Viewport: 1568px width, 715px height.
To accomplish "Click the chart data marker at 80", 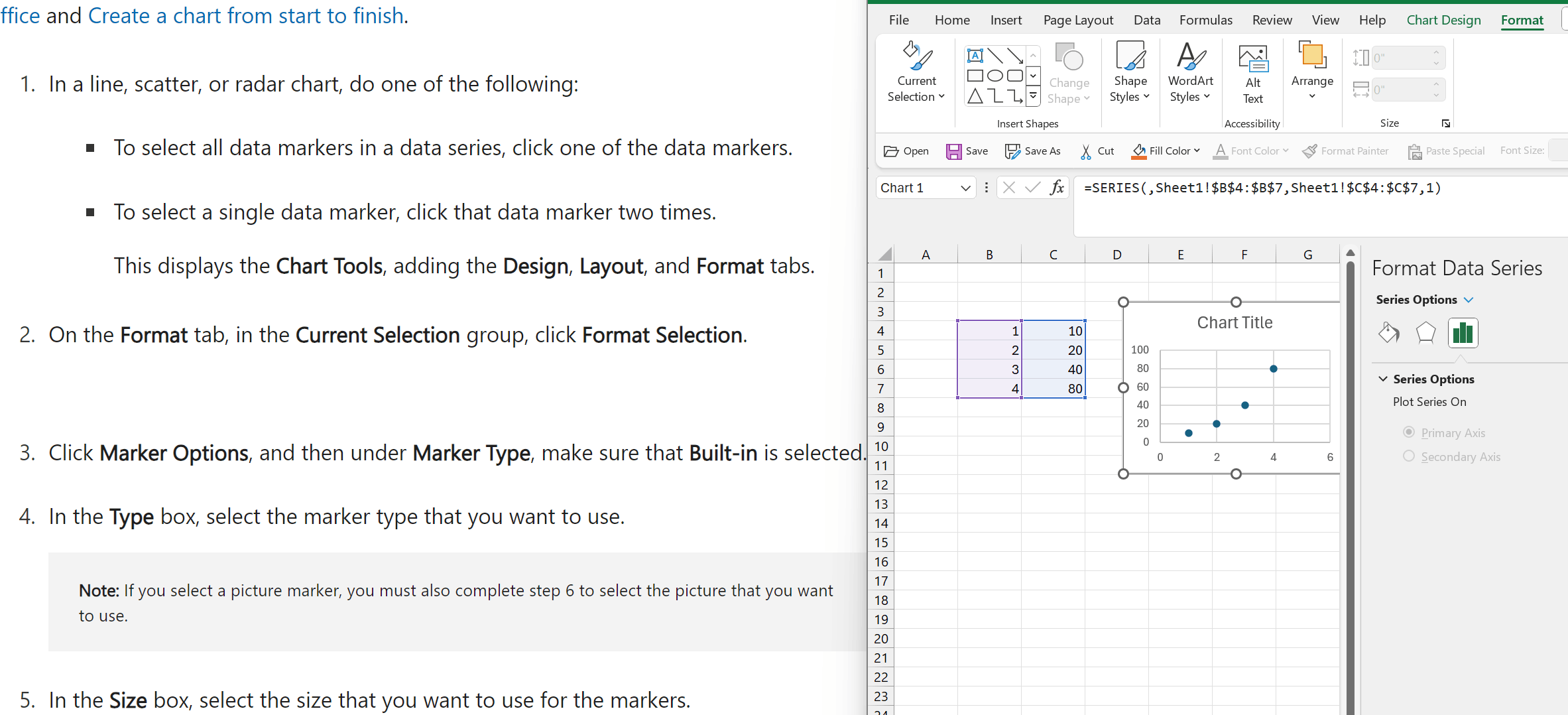I will click(1273, 369).
